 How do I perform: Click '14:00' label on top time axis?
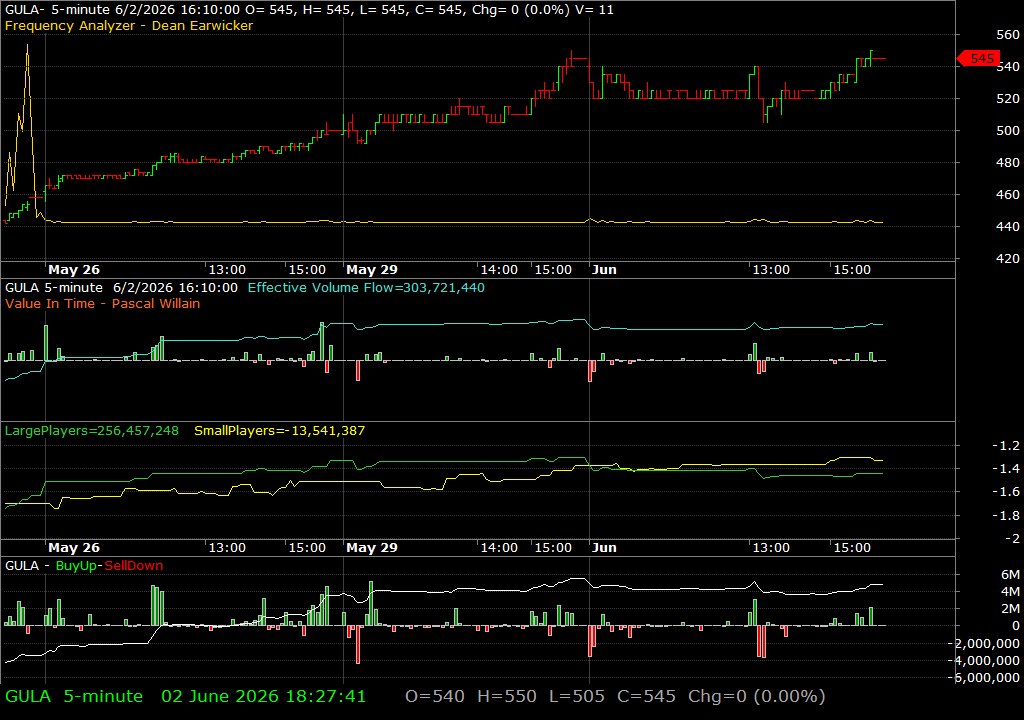(x=499, y=269)
